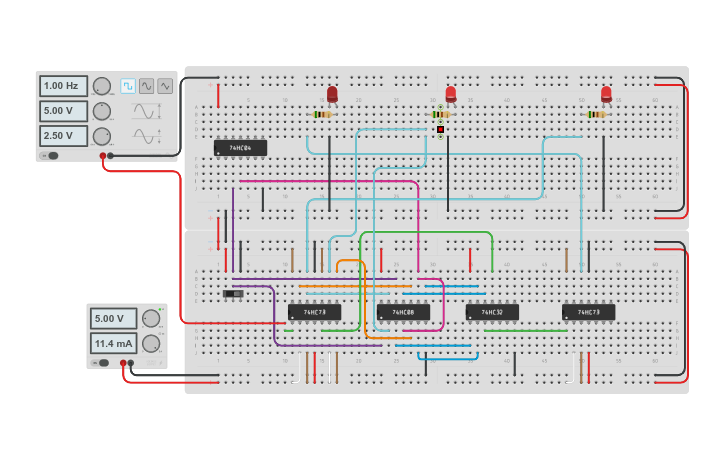Toggle the function generator power switch
The height and width of the screenshot is (453, 725).
50,155
